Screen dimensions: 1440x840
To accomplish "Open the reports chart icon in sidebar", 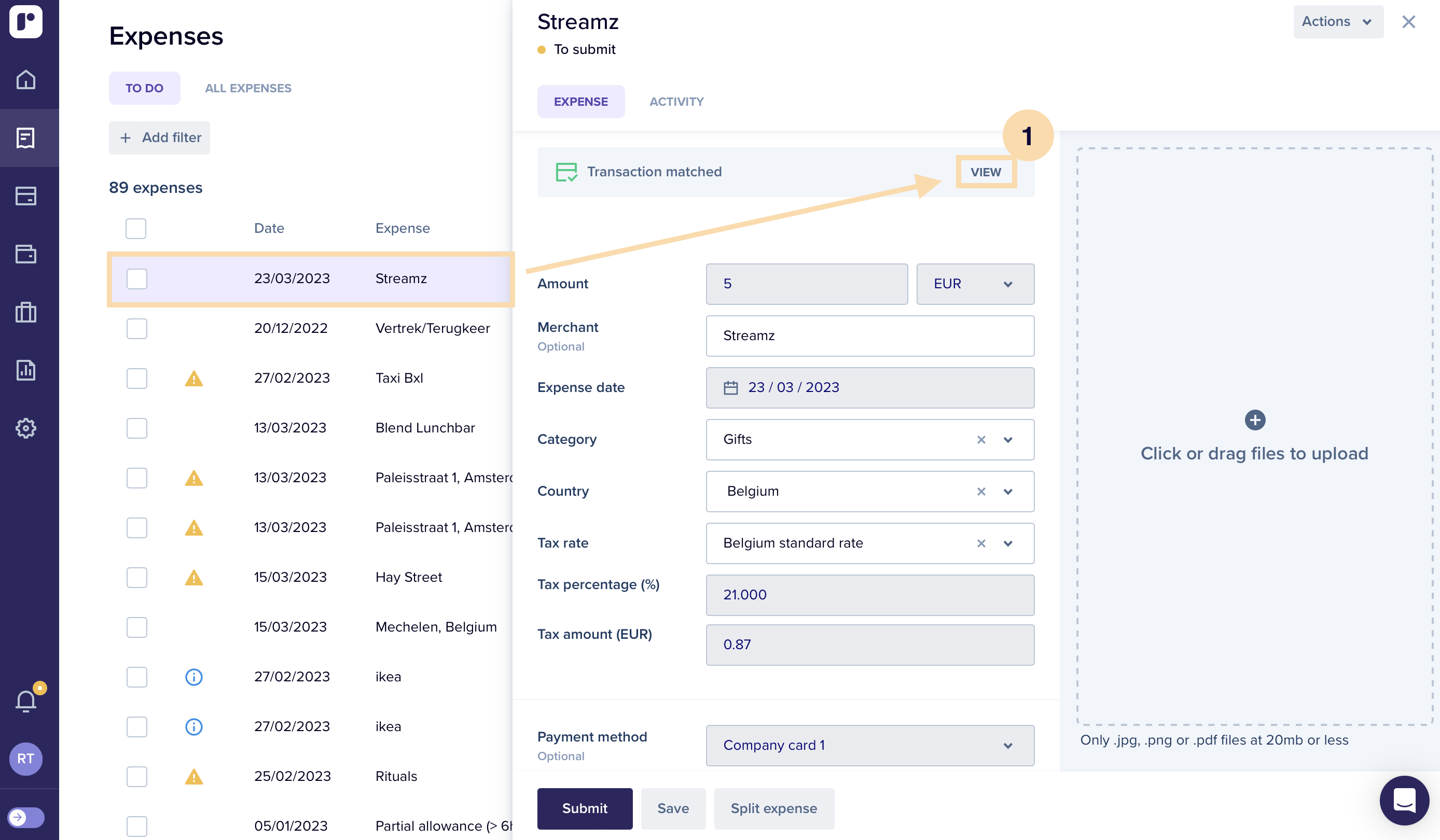I will [x=26, y=370].
